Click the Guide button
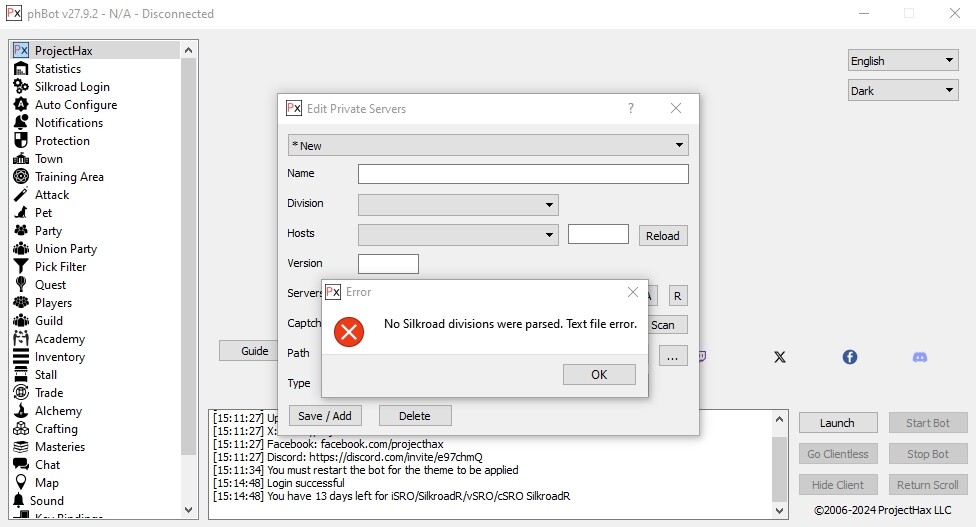Image resolution: width=976 pixels, height=527 pixels. 254,351
